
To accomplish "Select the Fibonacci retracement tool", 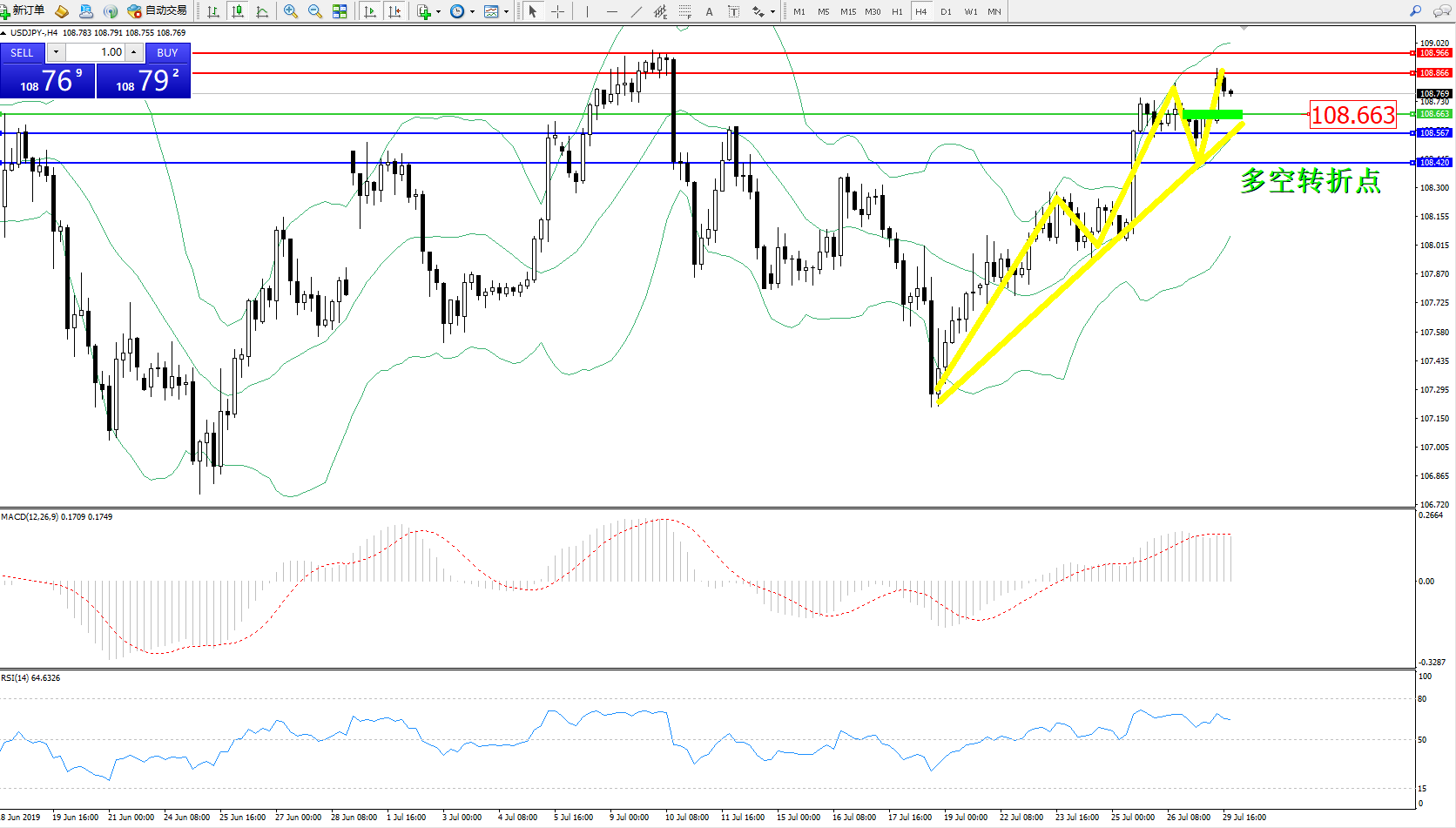I will click(x=685, y=11).
